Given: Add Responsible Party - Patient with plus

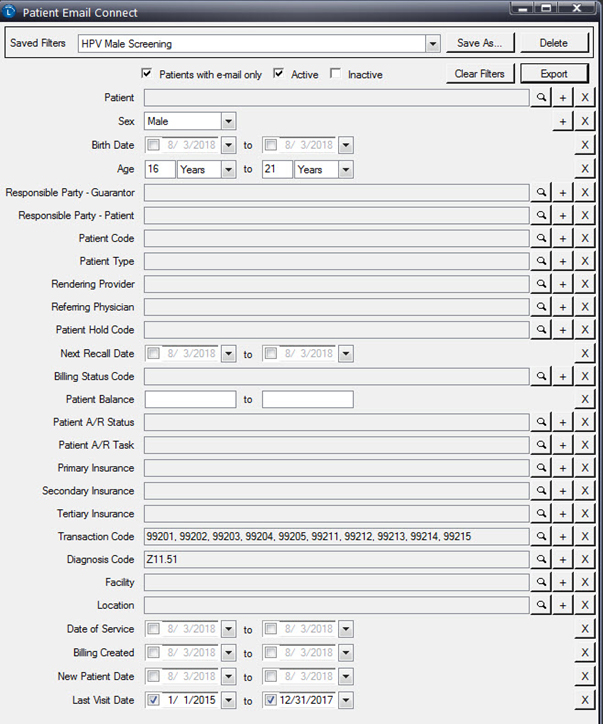Looking at the screenshot, I should (562, 215).
